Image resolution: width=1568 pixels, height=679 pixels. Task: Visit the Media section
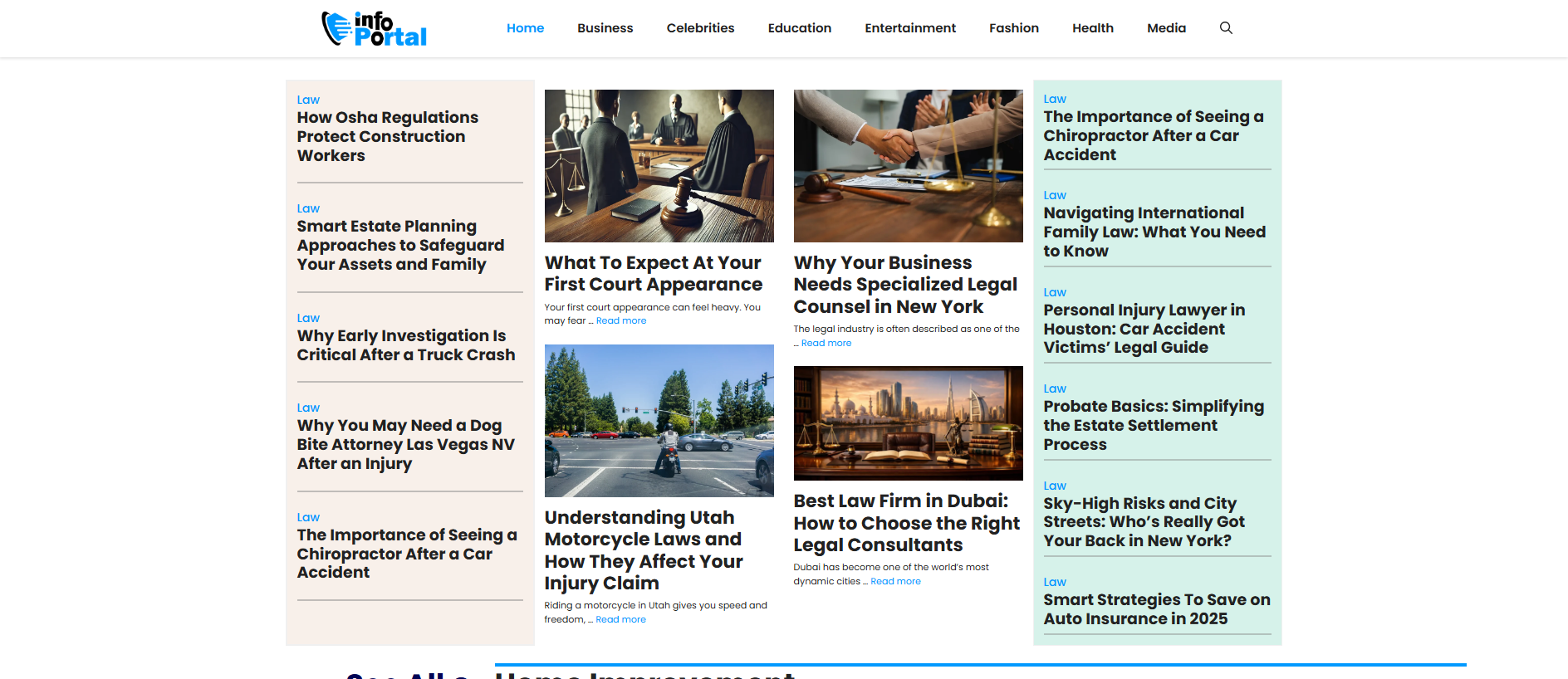pyautogui.click(x=1167, y=28)
